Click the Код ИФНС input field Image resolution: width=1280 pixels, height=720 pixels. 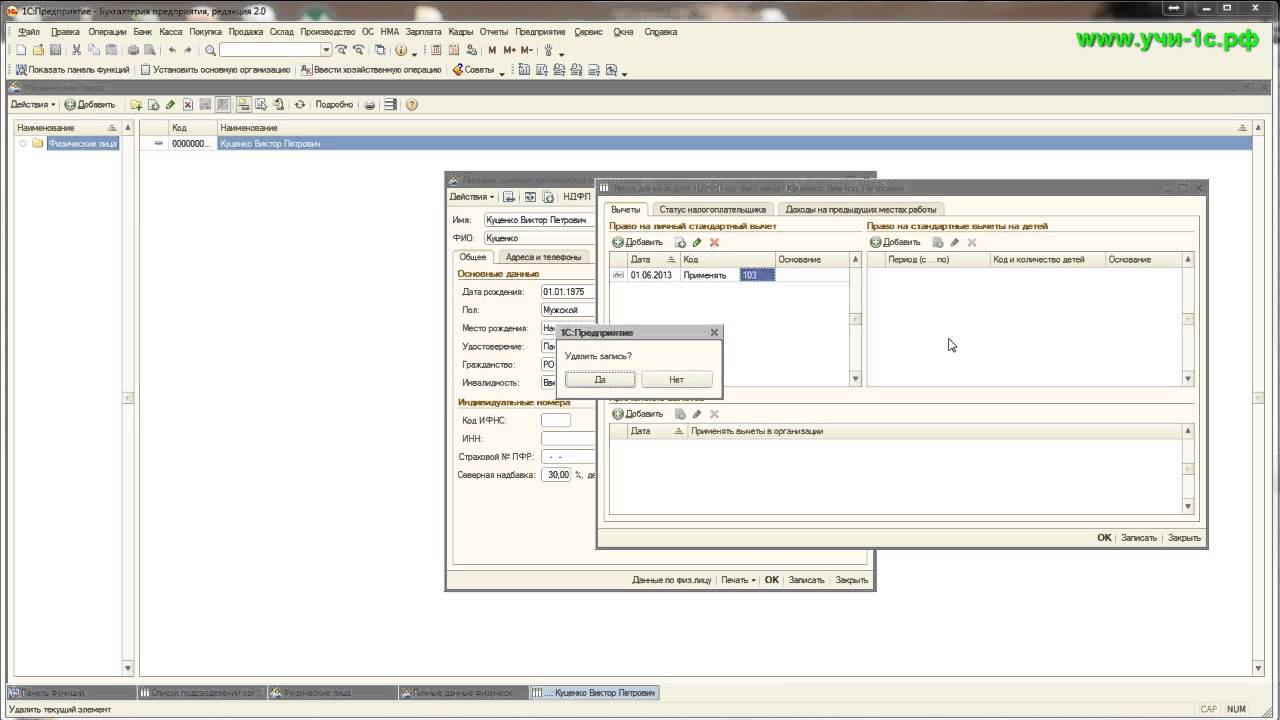tap(555, 421)
